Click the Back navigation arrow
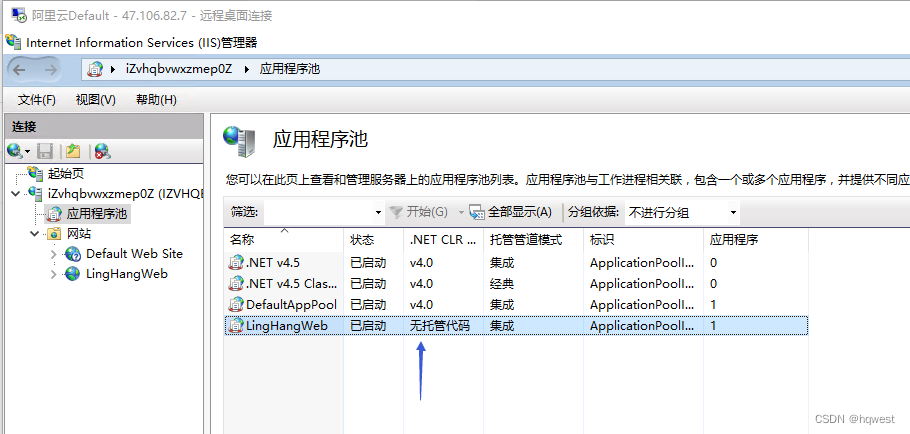Viewport: 910px width, 434px height. click(x=19, y=70)
